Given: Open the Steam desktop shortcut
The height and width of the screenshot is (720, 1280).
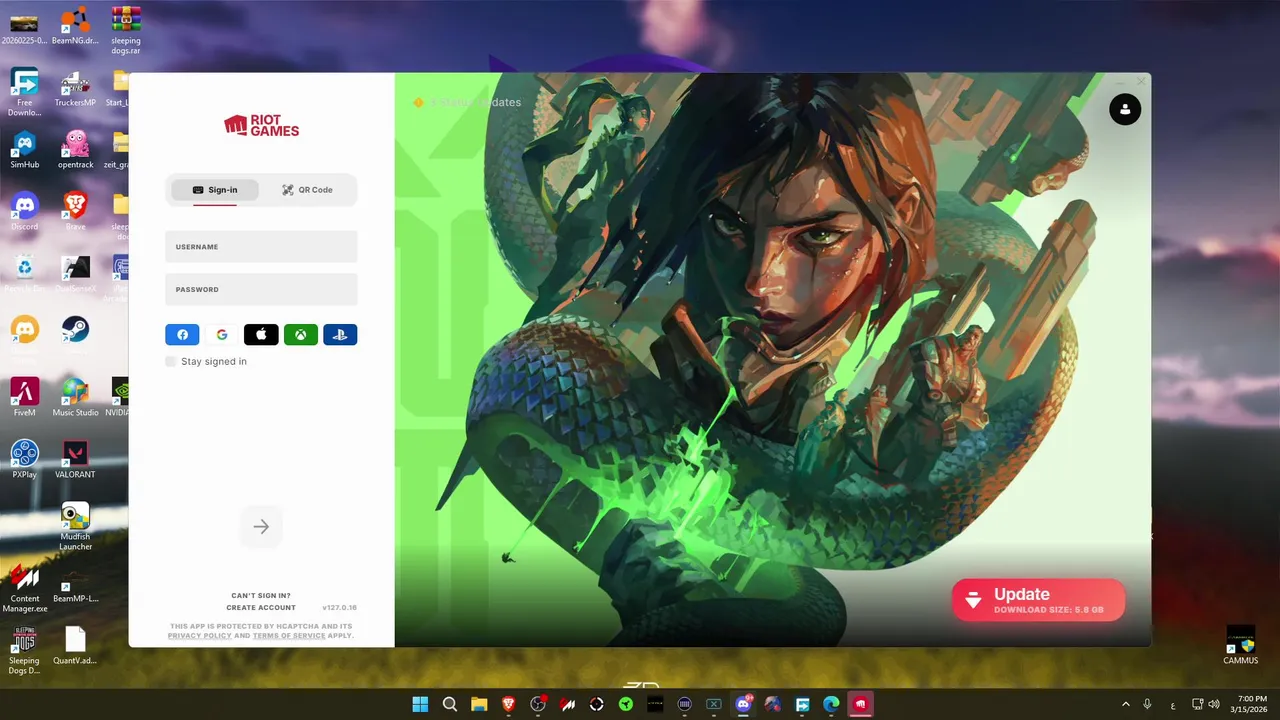Looking at the screenshot, I should point(75,329).
